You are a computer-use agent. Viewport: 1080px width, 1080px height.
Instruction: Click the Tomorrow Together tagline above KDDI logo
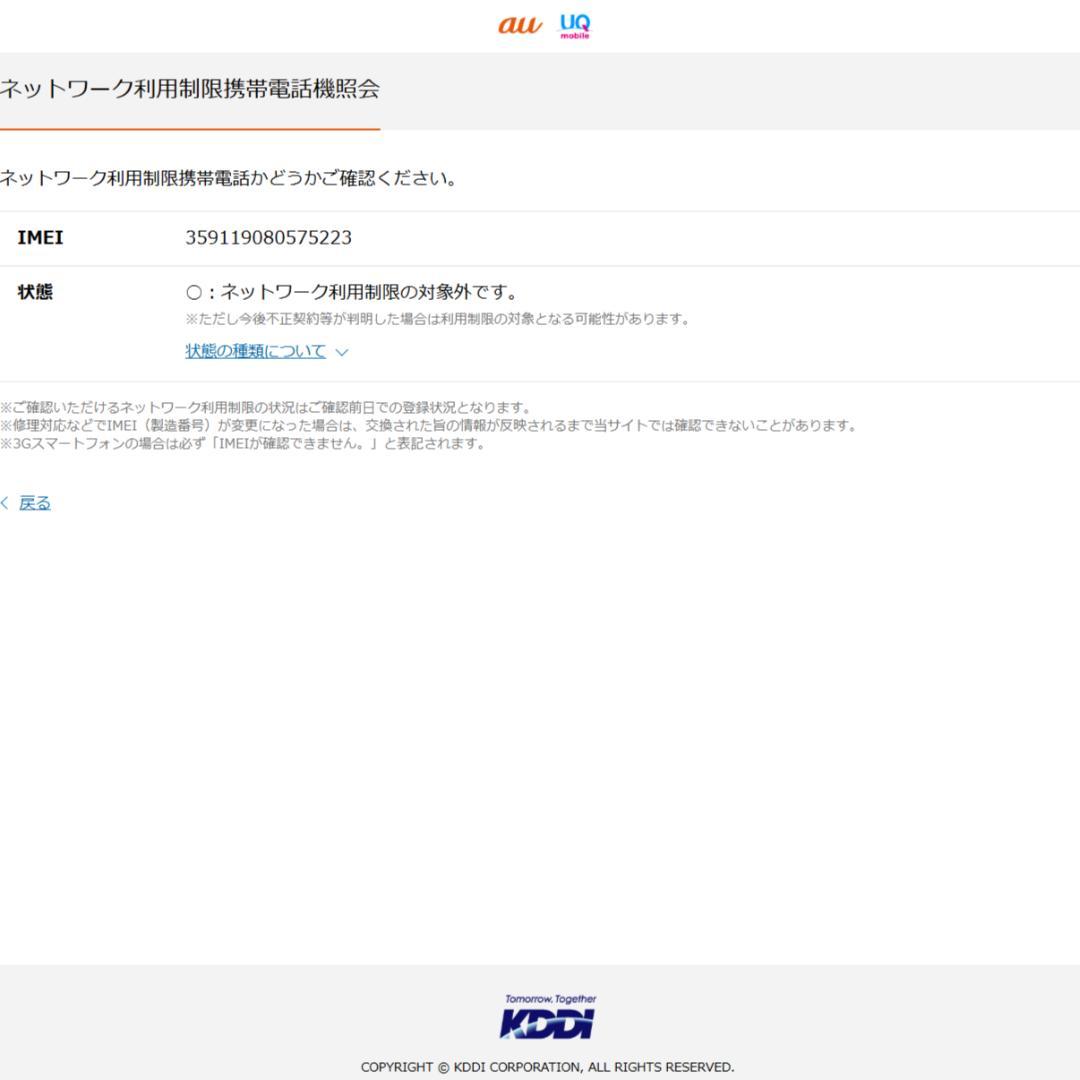pyautogui.click(x=549, y=1000)
